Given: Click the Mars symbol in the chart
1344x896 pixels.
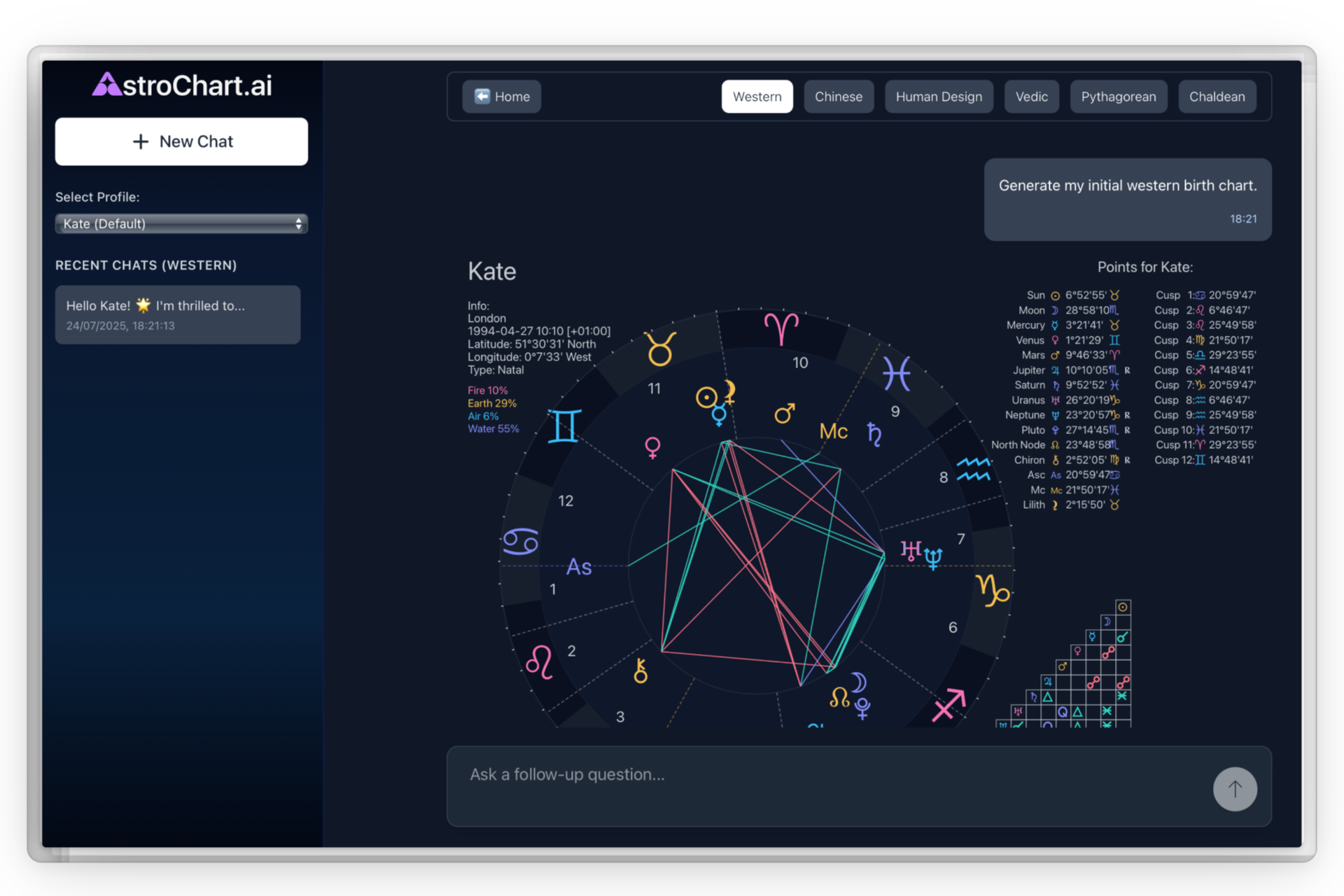Looking at the screenshot, I should click(785, 413).
